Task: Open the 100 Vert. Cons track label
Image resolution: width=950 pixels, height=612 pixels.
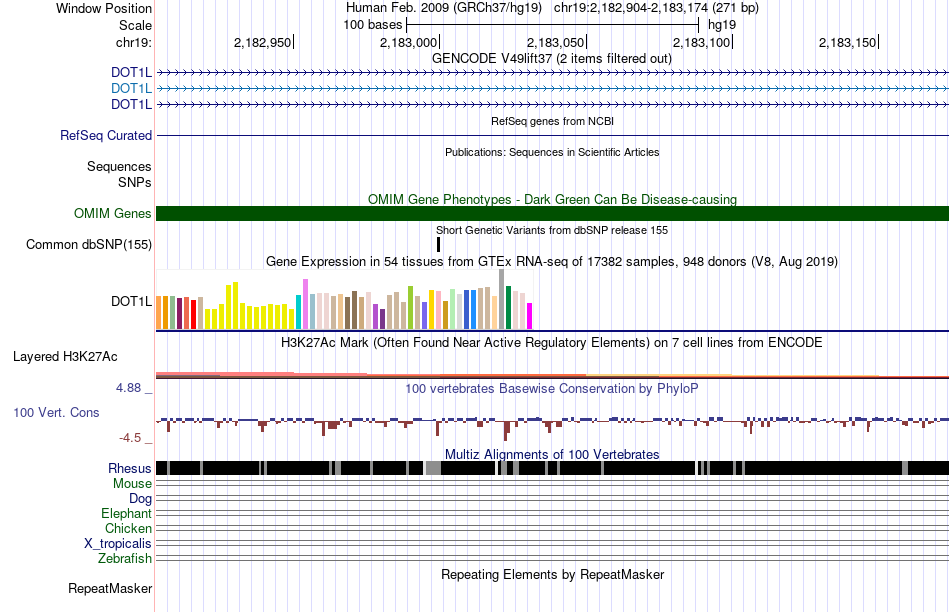Action: 56,412
